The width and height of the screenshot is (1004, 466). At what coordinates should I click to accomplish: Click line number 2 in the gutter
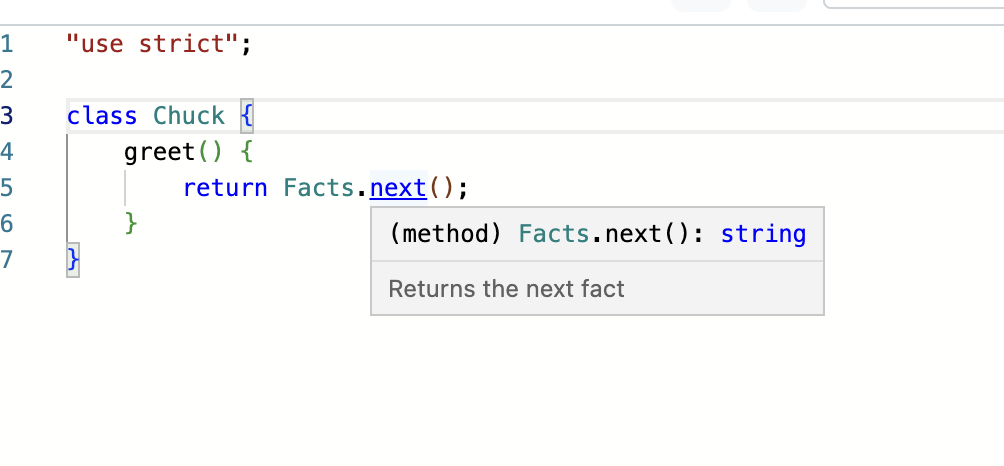pos(8,80)
